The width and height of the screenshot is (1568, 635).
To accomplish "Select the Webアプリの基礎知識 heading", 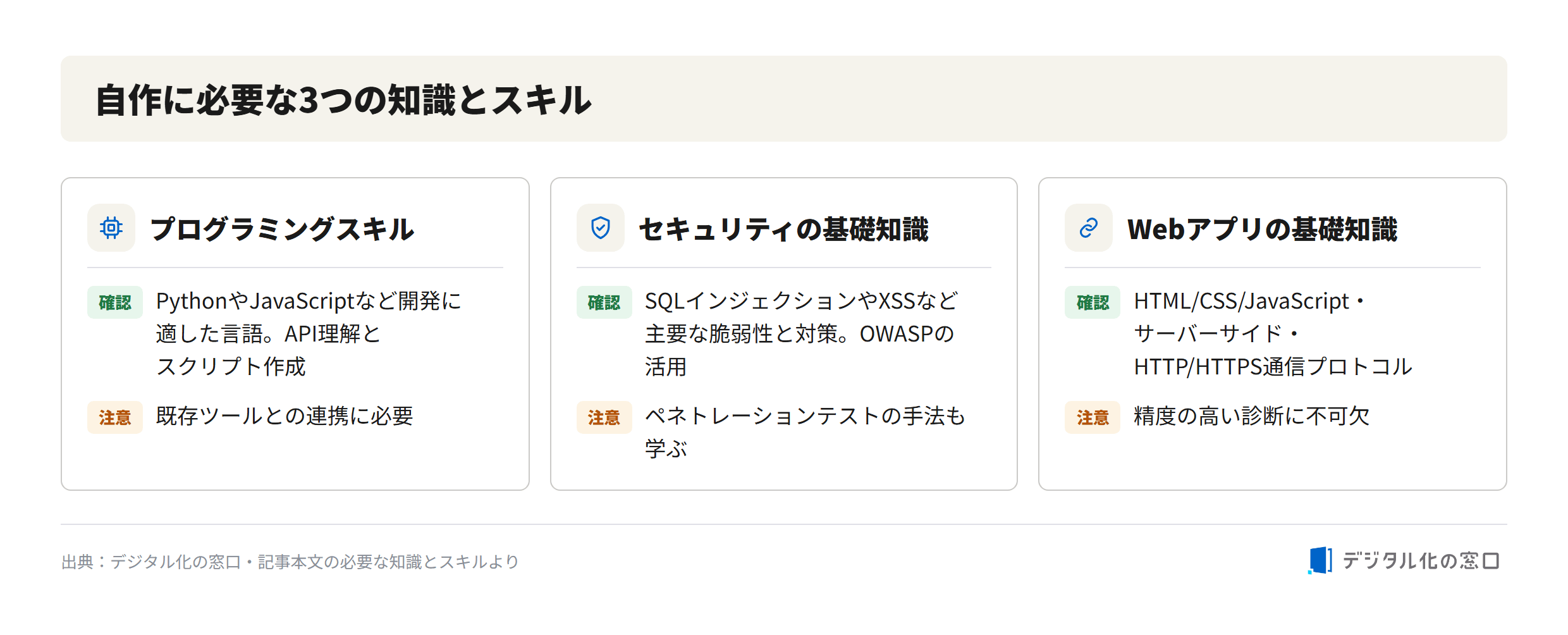I will pos(1262,229).
